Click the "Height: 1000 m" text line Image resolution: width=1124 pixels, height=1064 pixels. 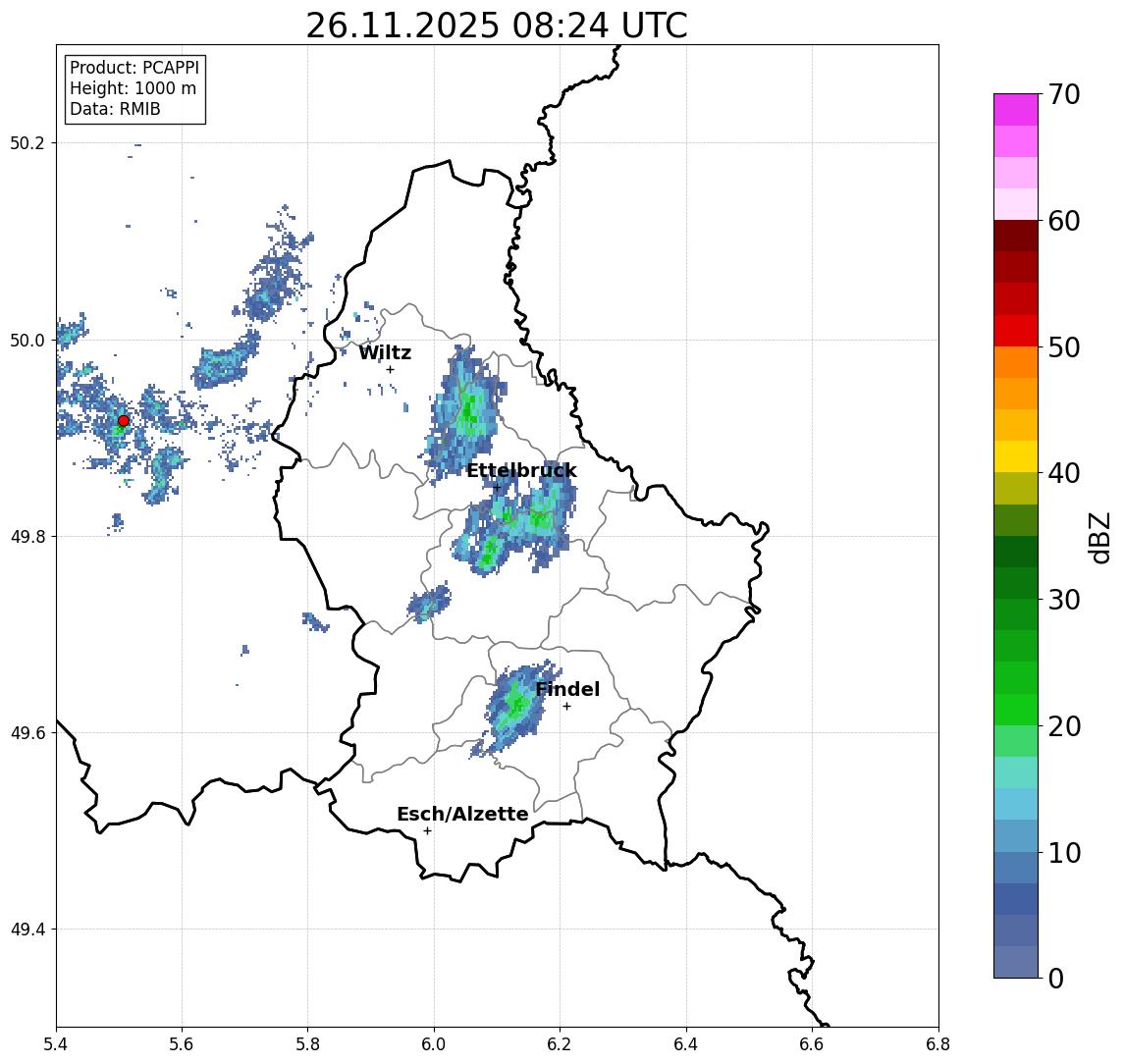click(133, 88)
